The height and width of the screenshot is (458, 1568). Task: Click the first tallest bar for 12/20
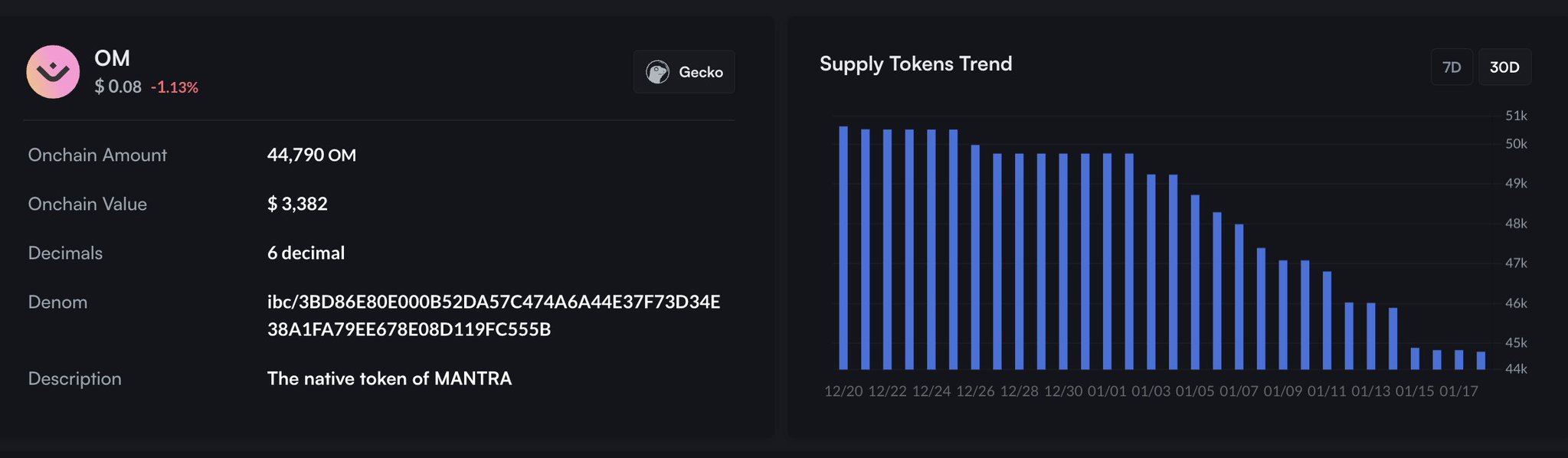point(843,247)
